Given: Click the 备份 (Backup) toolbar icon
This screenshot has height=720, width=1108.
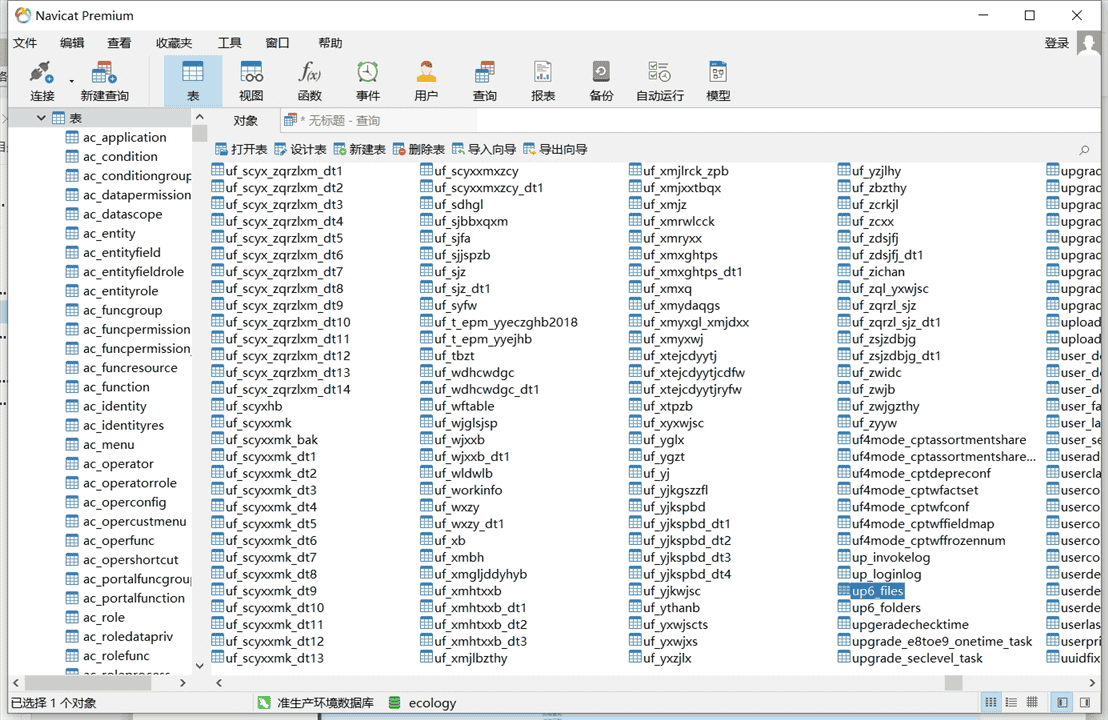Looking at the screenshot, I should [601, 80].
